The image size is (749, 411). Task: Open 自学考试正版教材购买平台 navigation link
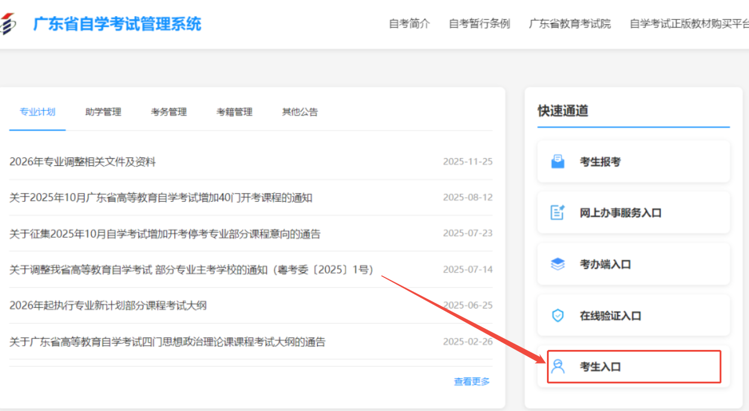[x=688, y=24]
